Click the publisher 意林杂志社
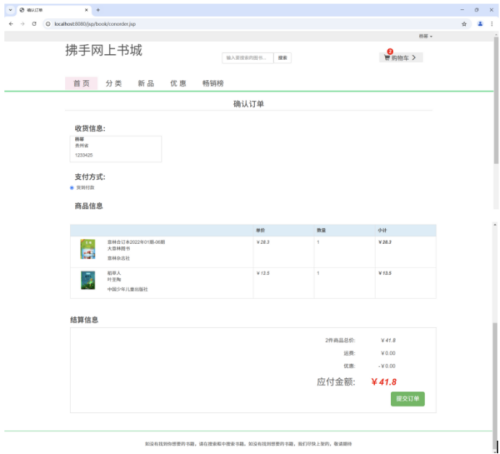 [118, 258]
